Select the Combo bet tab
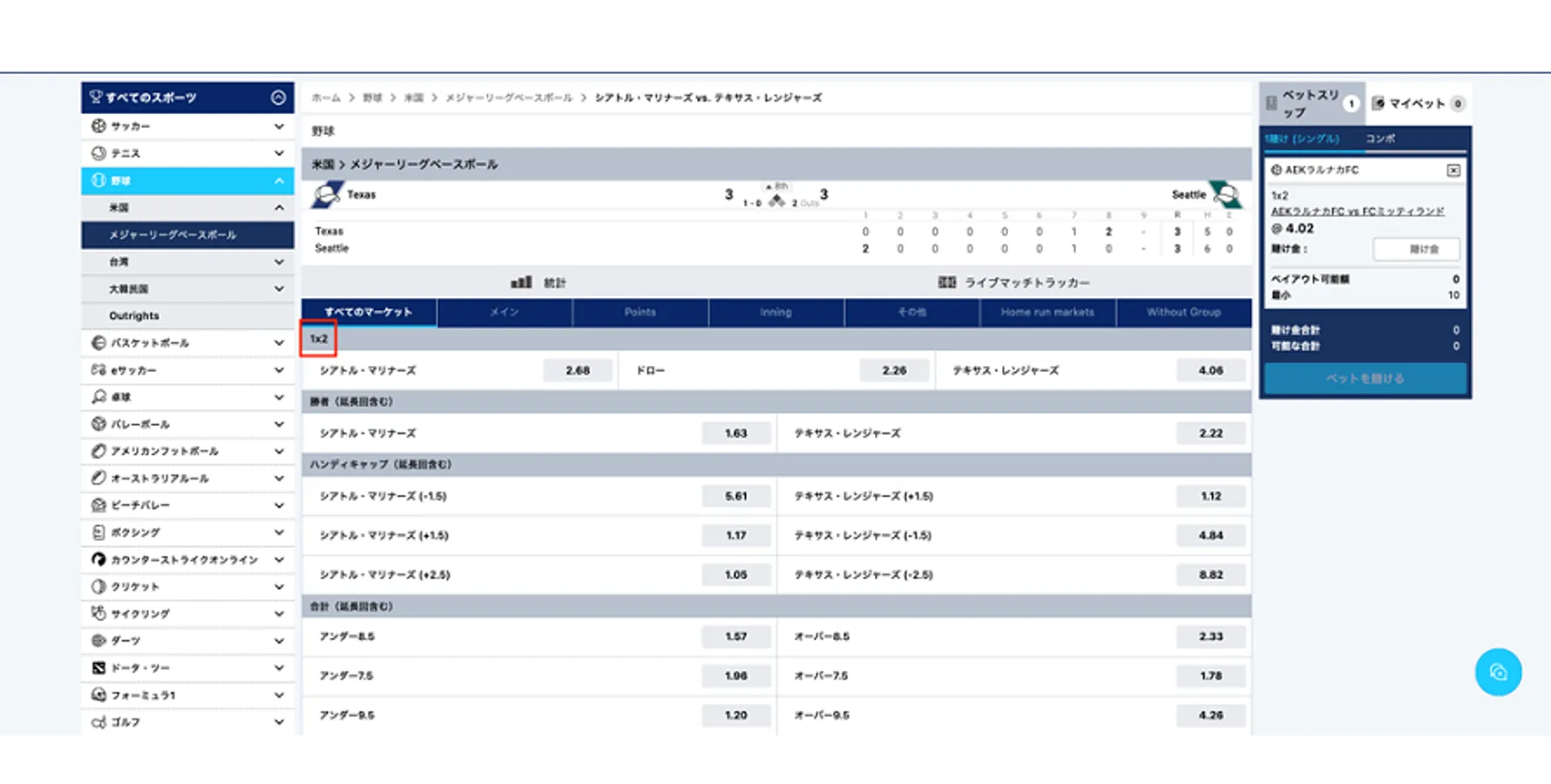Viewport: 1551px width, 784px height. pos(1380,139)
